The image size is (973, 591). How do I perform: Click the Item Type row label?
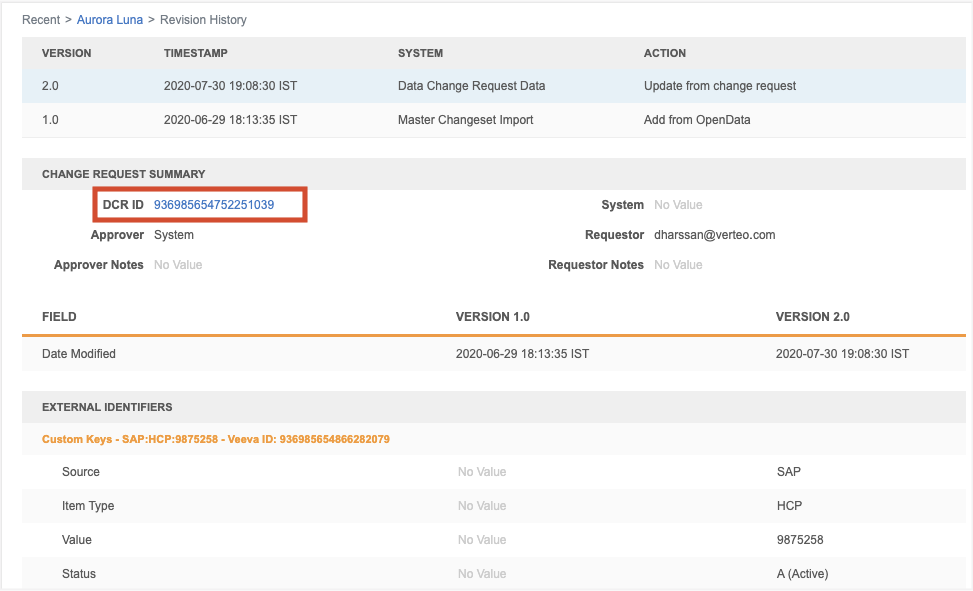pos(88,506)
